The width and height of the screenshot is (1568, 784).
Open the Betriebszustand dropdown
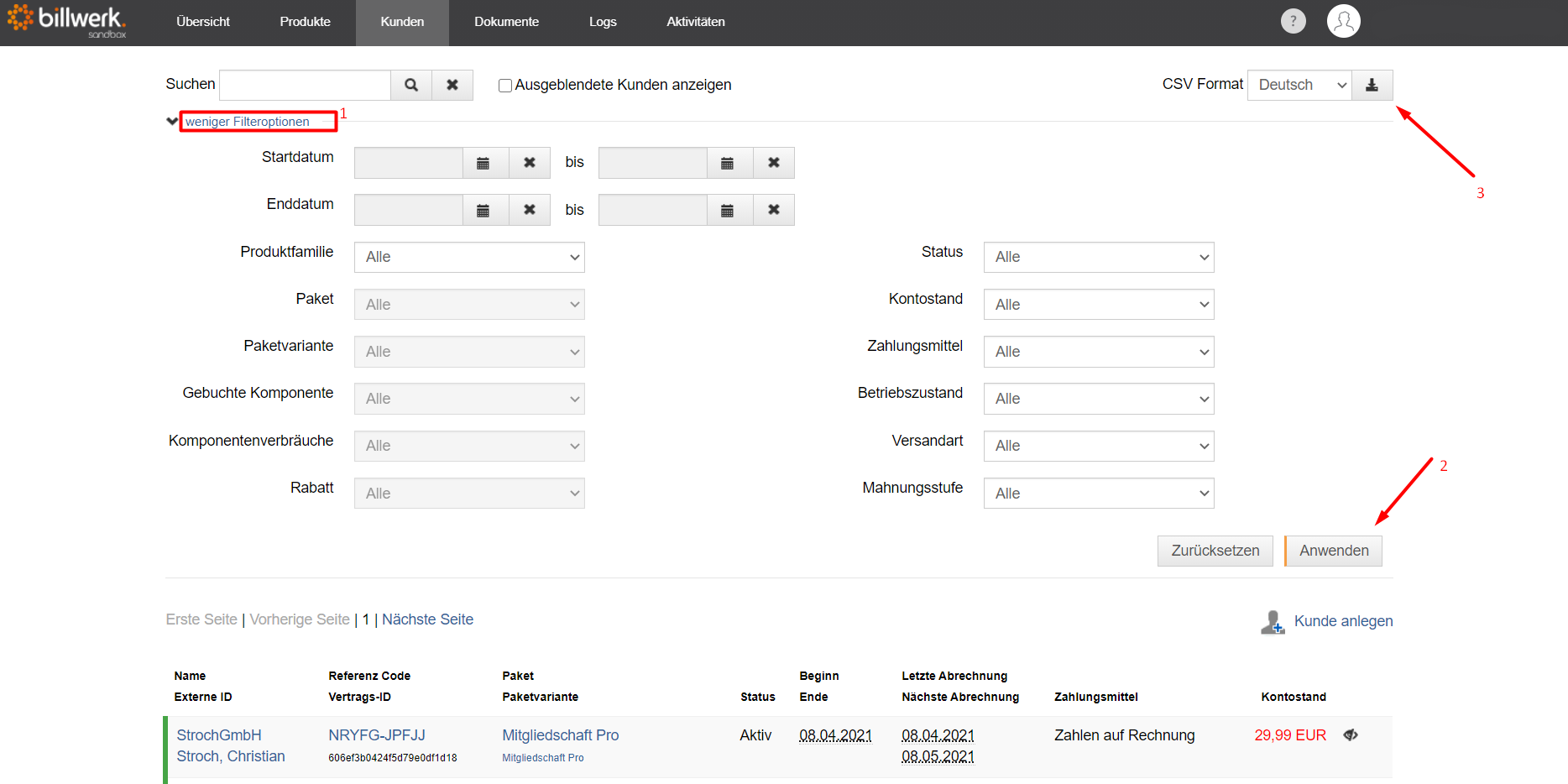(x=1099, y=399)
